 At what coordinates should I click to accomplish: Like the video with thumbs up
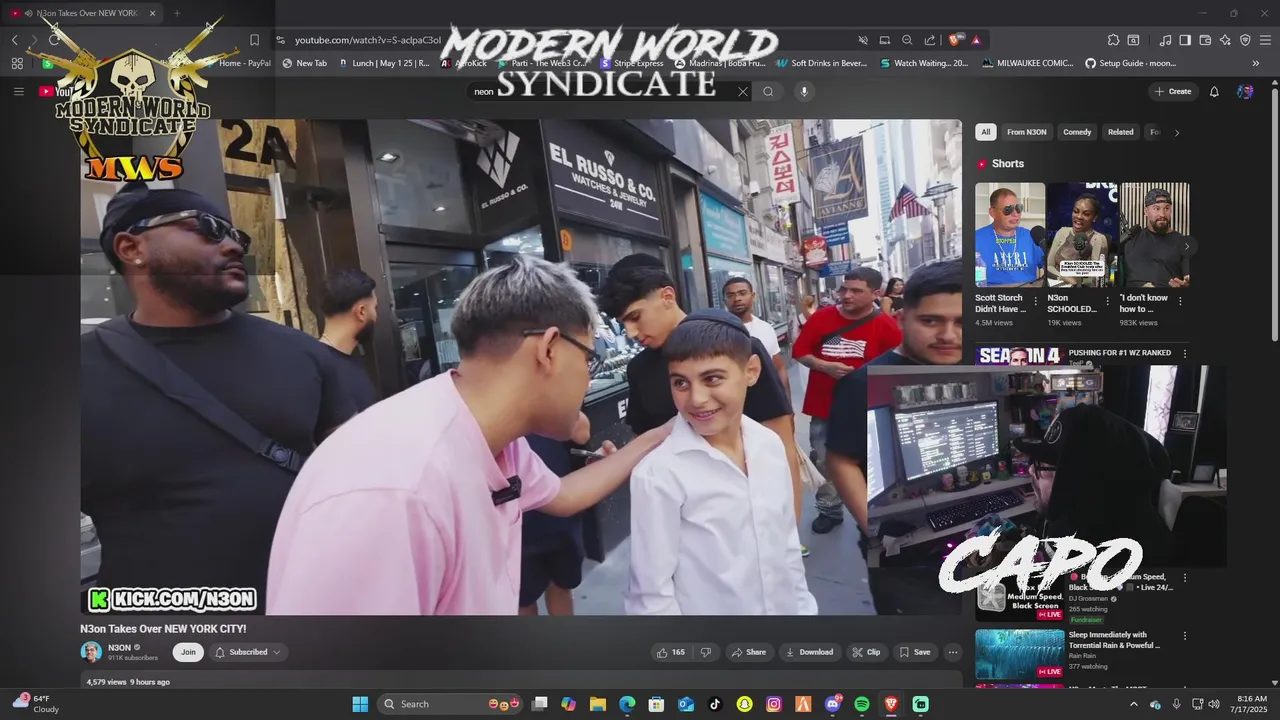(x=670, y=652)
